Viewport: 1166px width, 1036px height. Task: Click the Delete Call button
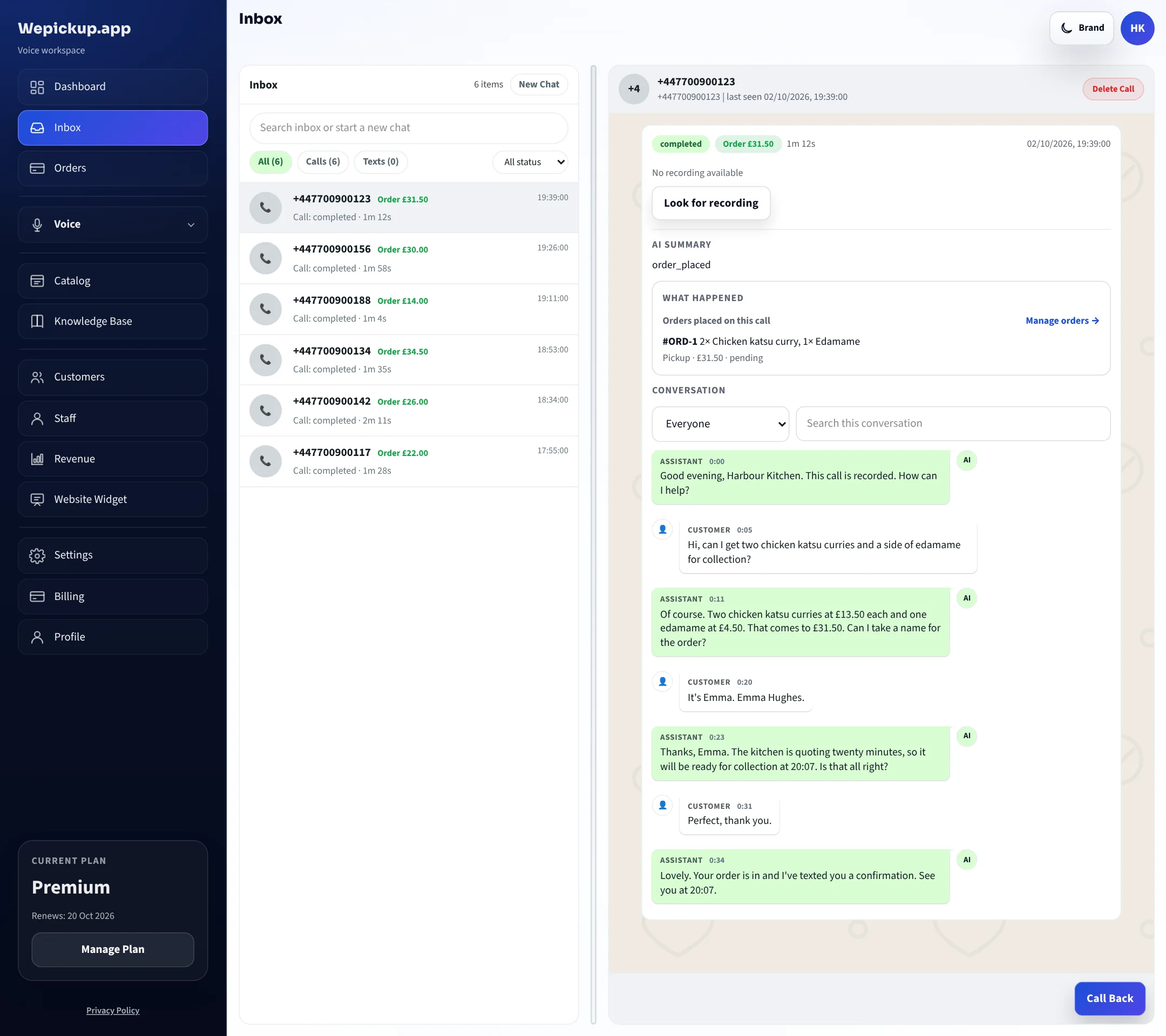[x=1113, y=89]
